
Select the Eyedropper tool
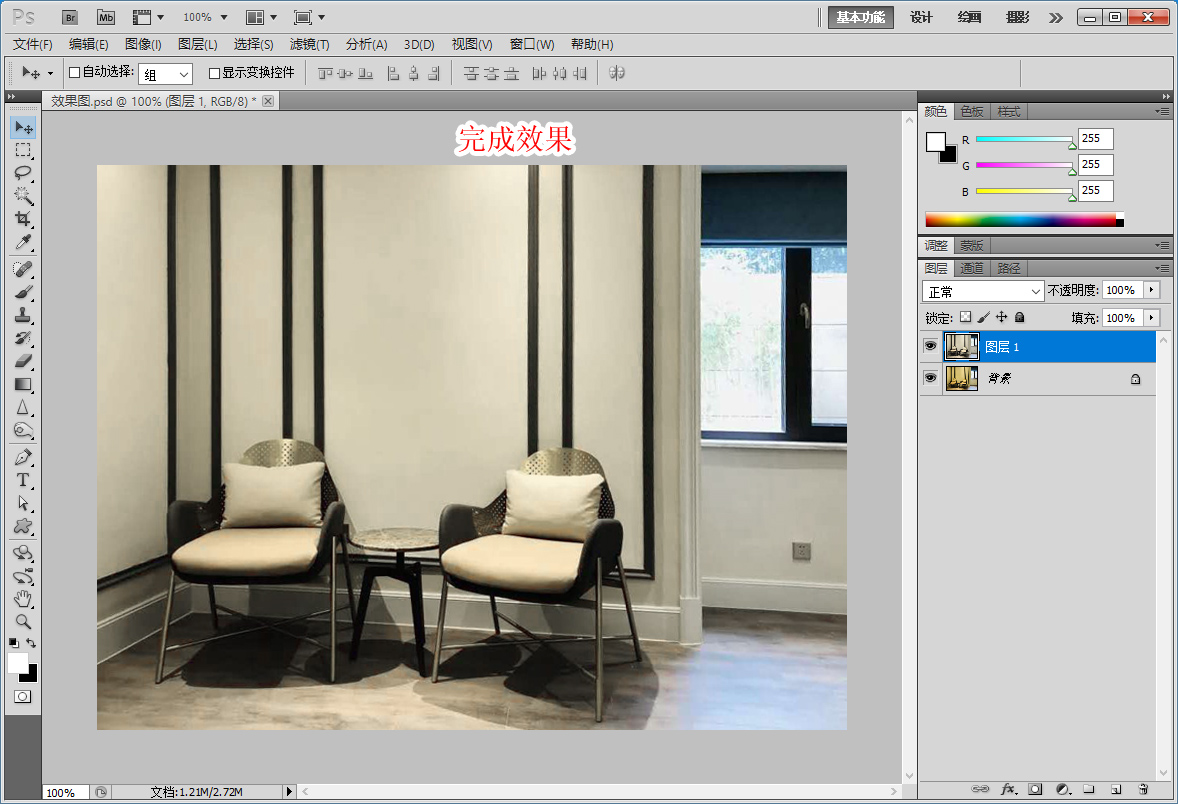(23, 243)
